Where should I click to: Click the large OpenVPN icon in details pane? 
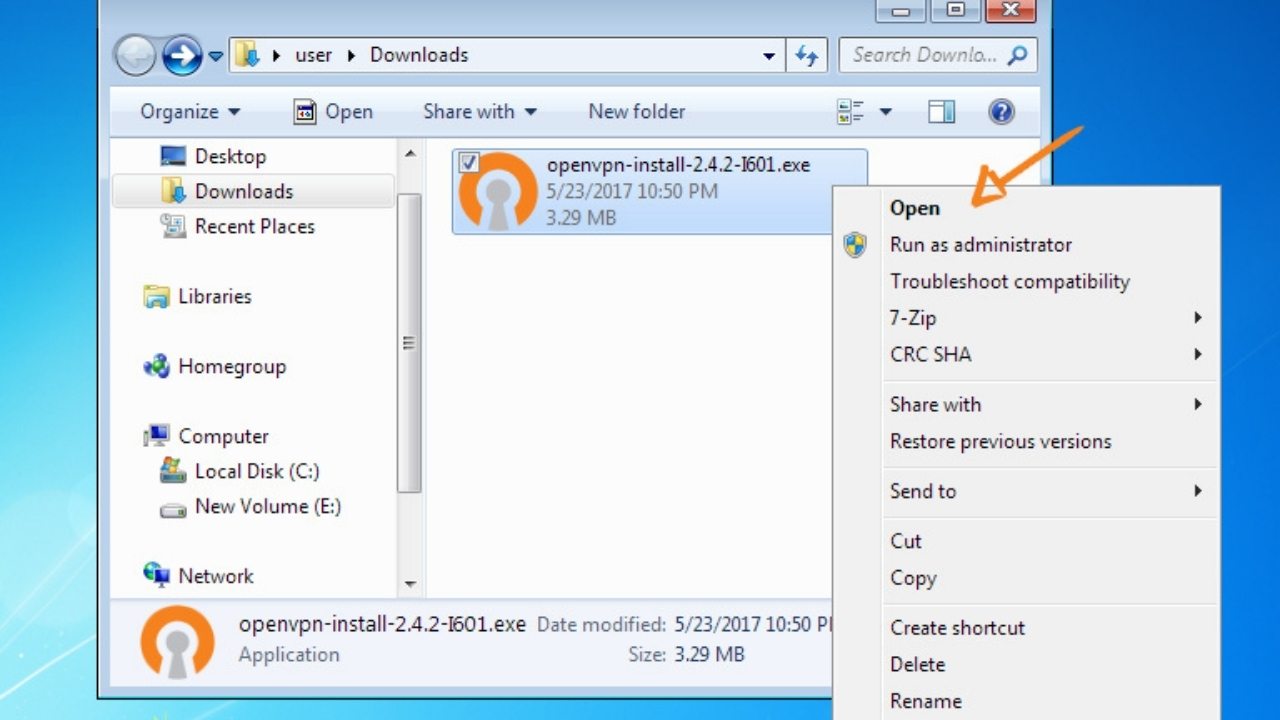click(178, 641)
